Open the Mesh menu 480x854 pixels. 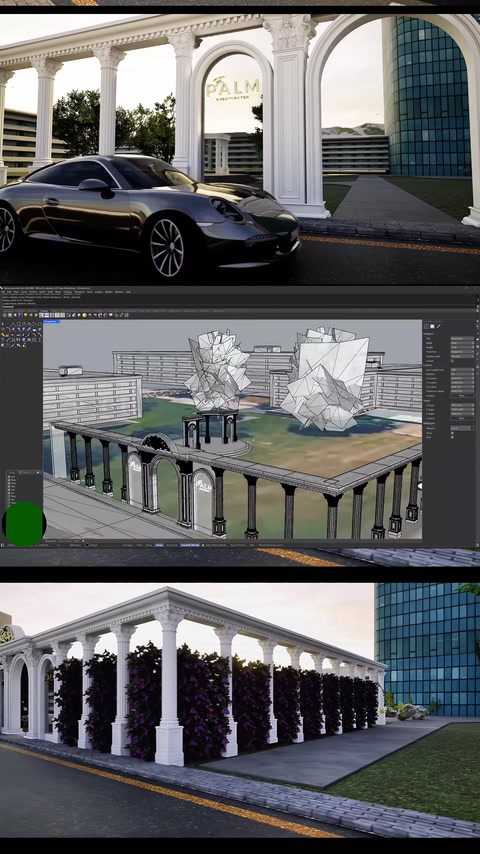56,292
